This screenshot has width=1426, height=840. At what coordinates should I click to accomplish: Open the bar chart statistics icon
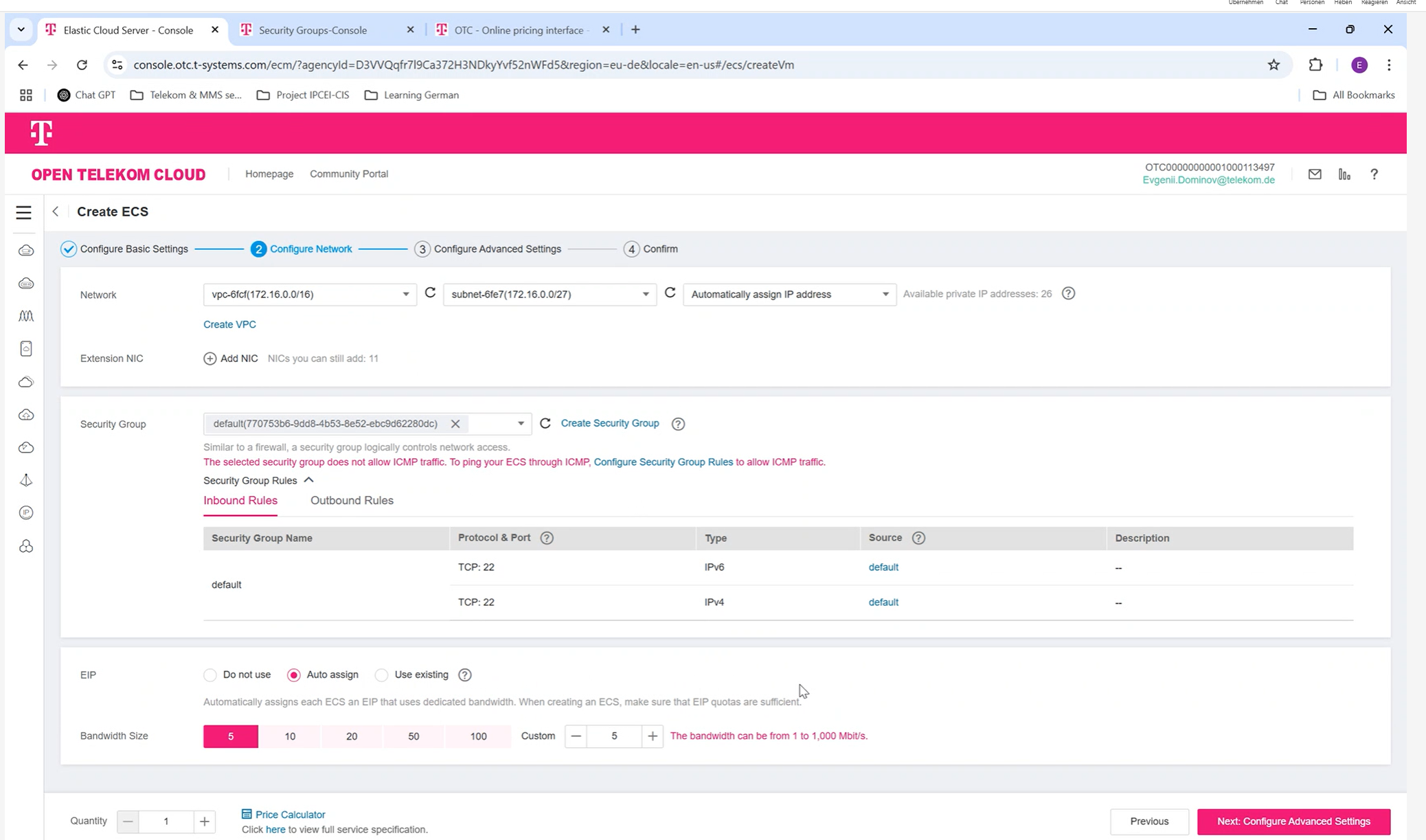pos(1344,174)
